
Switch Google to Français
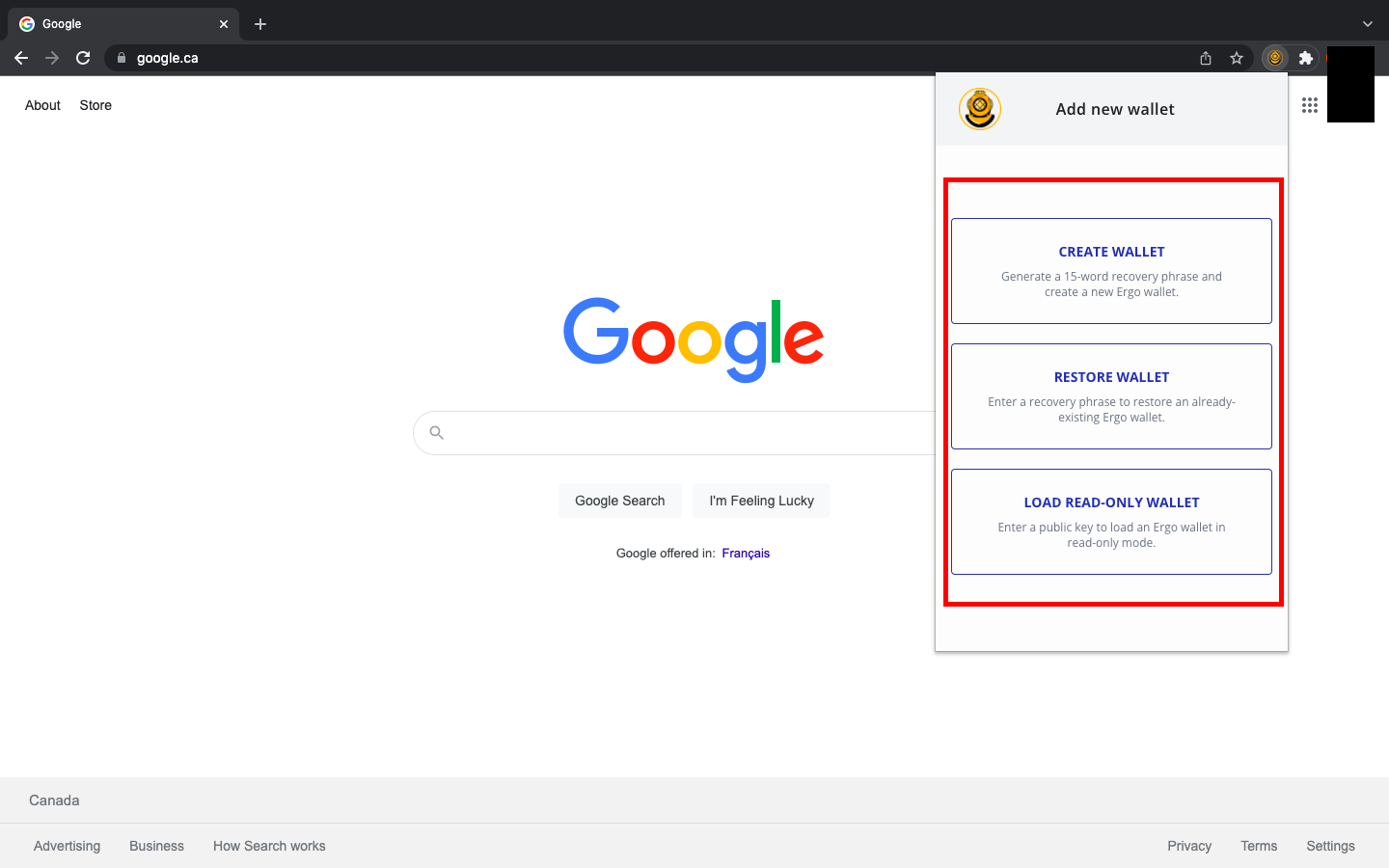(x=746, y=554)
